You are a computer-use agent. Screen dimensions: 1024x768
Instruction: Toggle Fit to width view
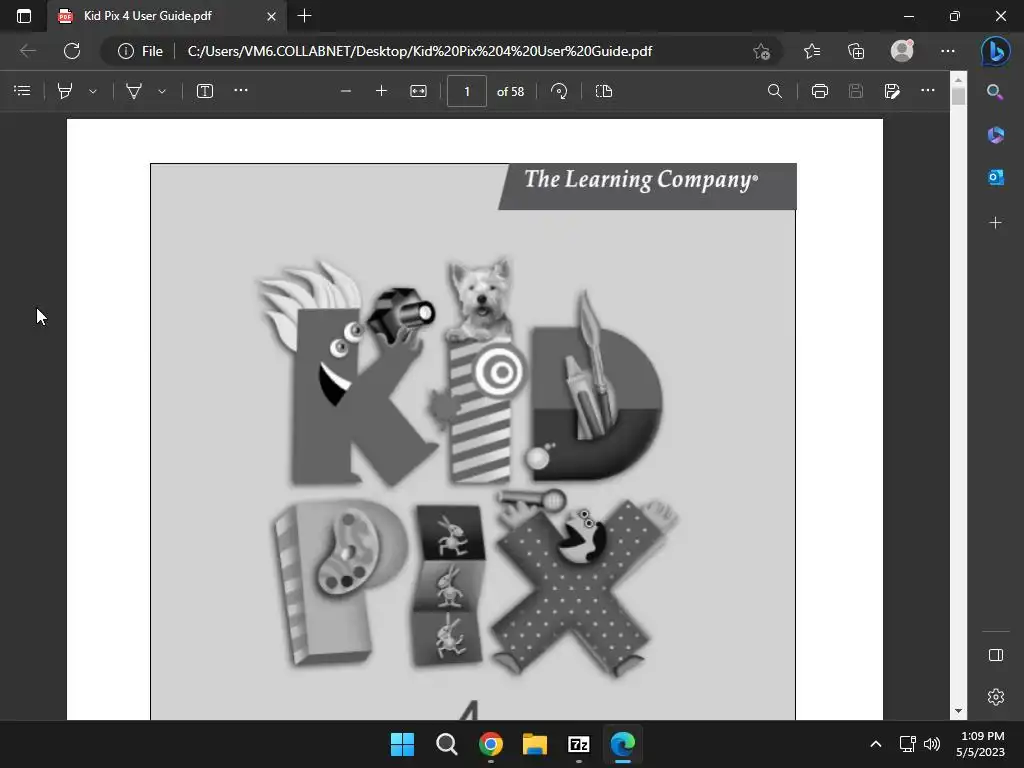pyautogui.click(x=419, y=91)
